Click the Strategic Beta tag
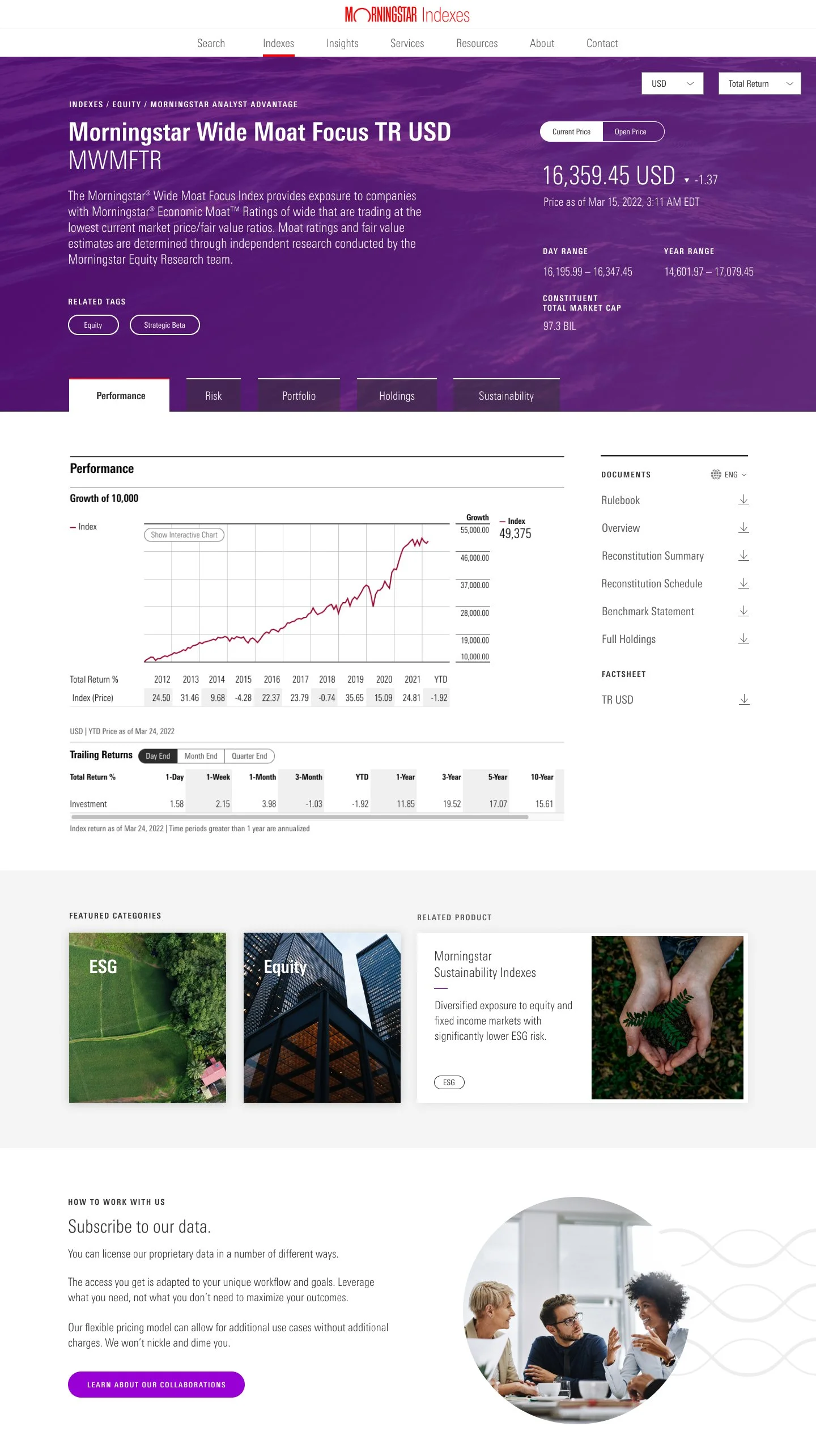Screen dimensions: 816x1456 [x=164, y=325]
